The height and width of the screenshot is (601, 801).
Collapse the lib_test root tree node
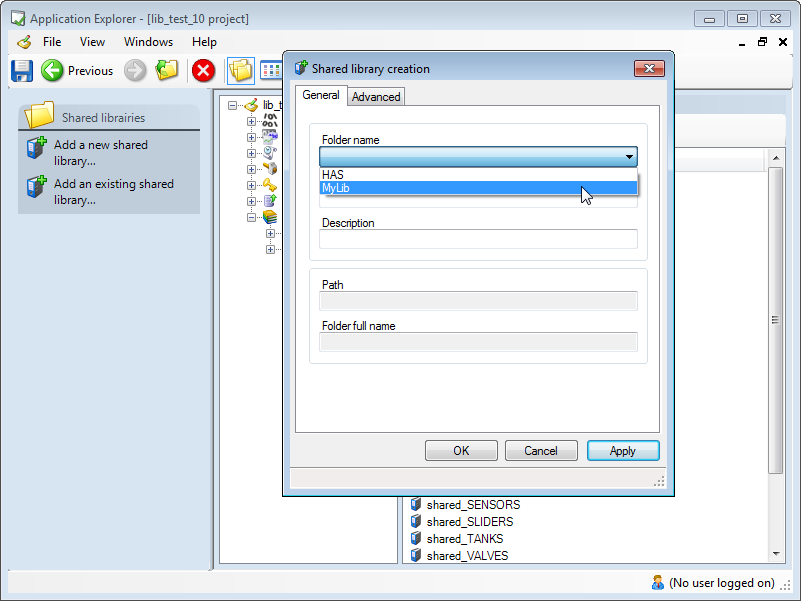pyautogui.click(x=233, y=105)
